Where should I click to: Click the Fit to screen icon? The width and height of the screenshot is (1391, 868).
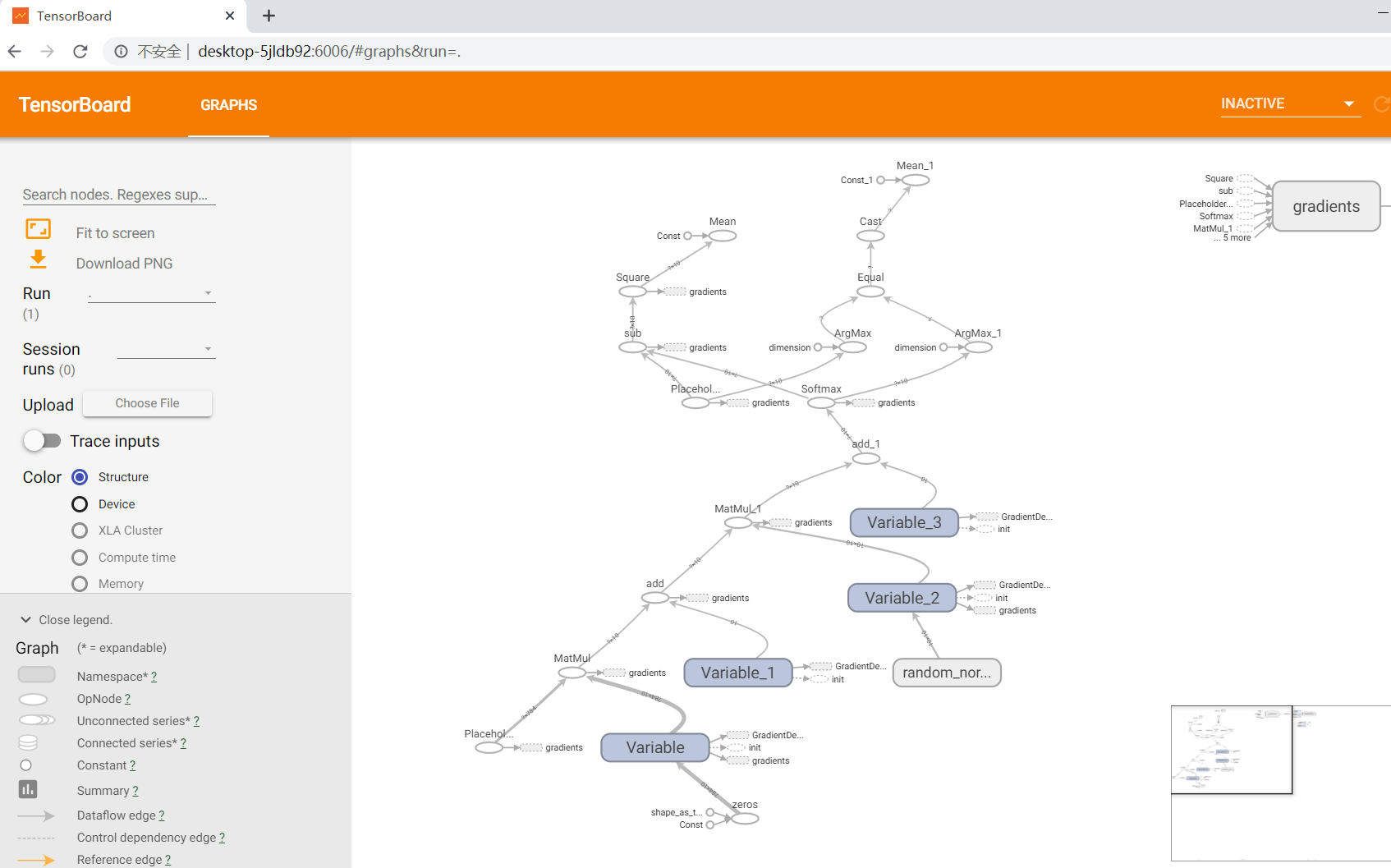tap(38, 229)
